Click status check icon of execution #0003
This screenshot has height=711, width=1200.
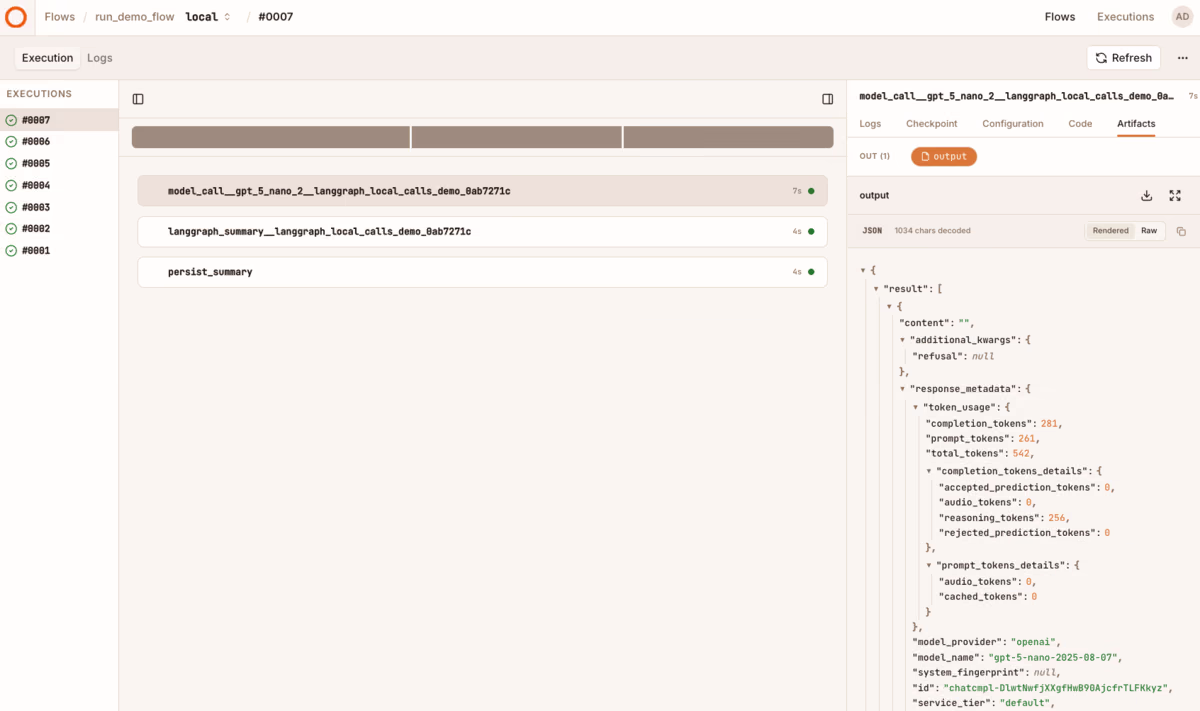pos(11,208)
